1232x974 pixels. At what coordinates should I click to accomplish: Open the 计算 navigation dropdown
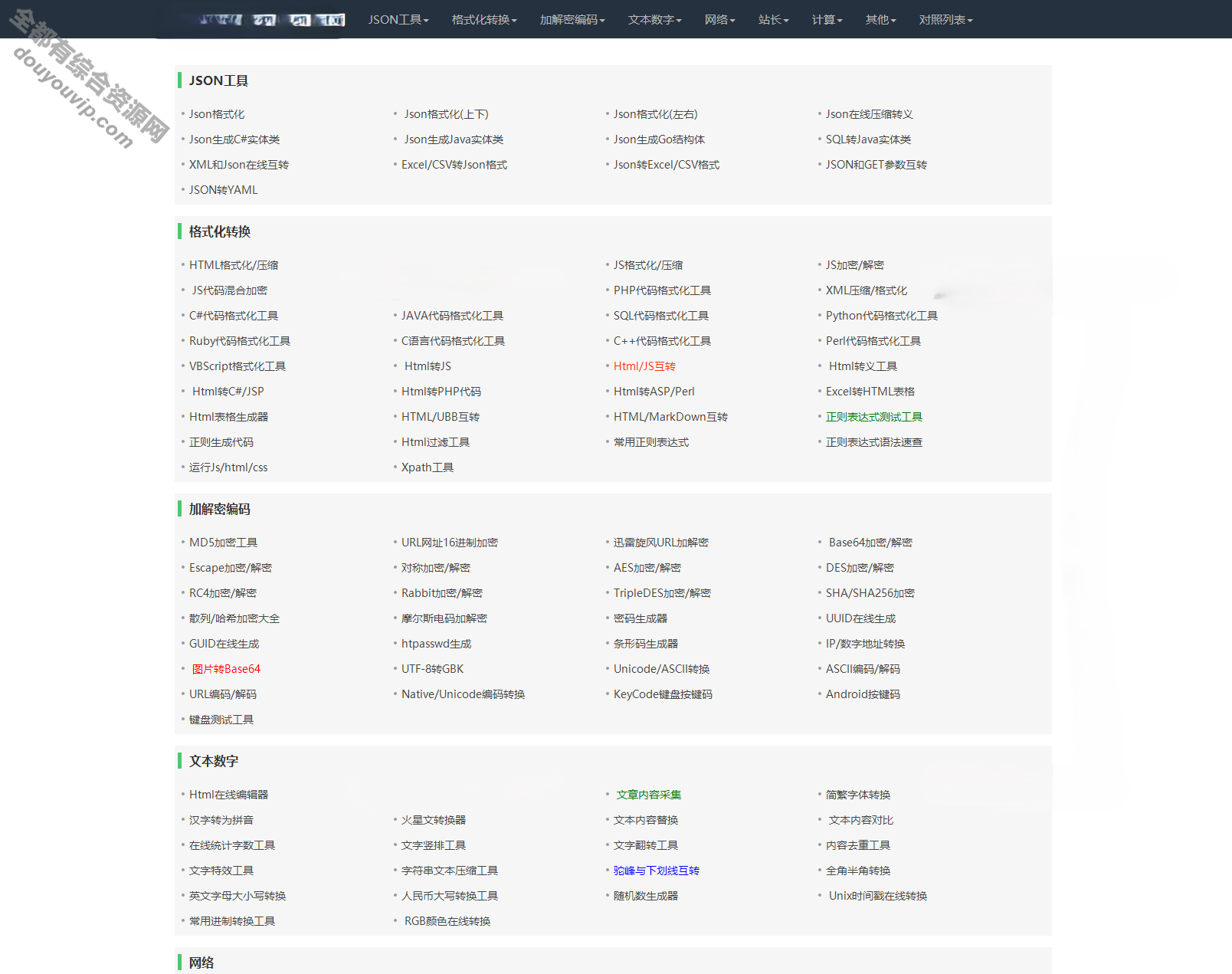pyautogui.click(x=827, y=20)
